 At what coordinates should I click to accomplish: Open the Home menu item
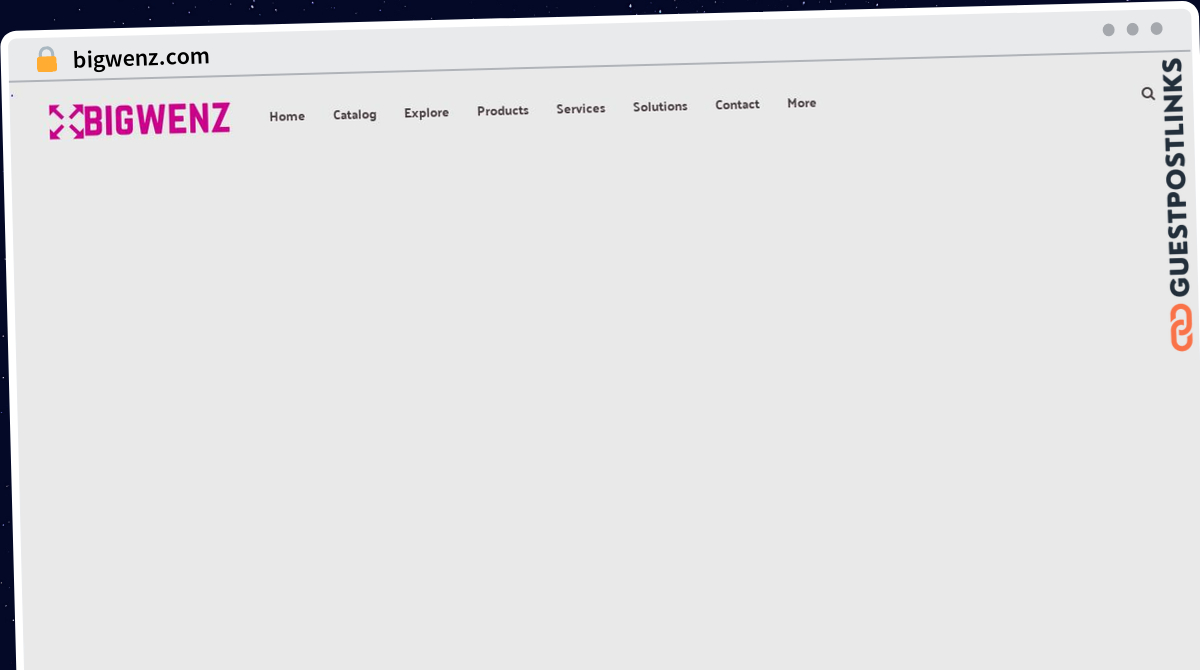pos(287,116)
